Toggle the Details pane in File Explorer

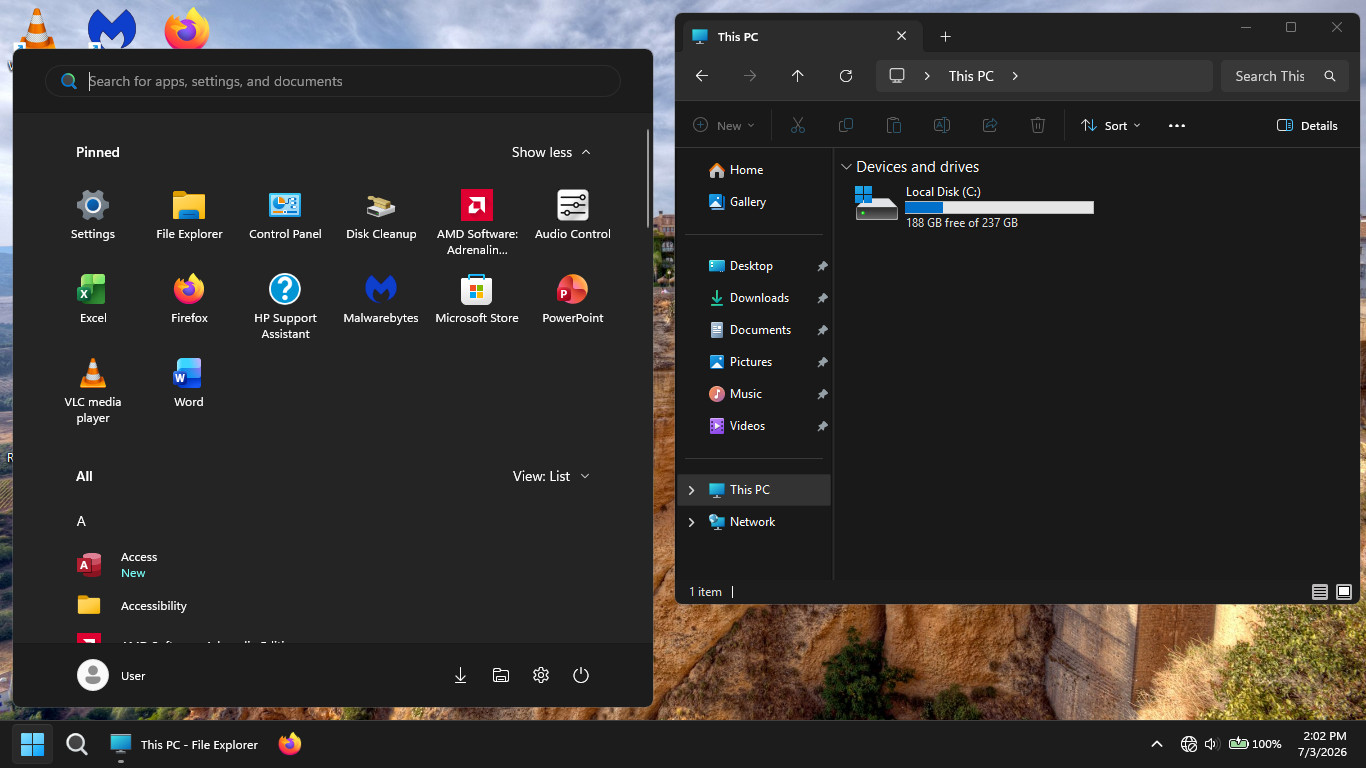point(1307,125)
